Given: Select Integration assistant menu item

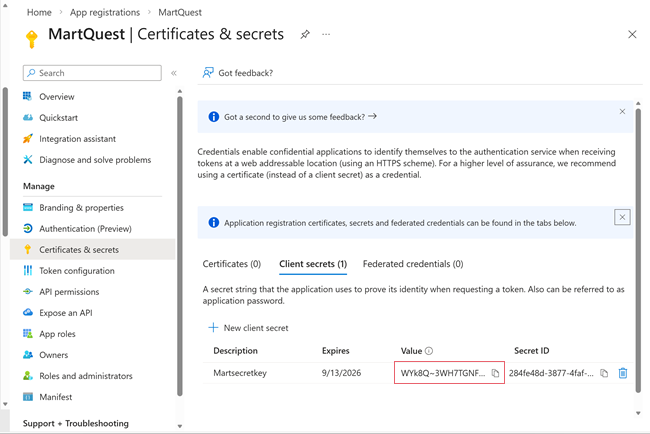Looking at the screenshot, I should pos(78,139).
